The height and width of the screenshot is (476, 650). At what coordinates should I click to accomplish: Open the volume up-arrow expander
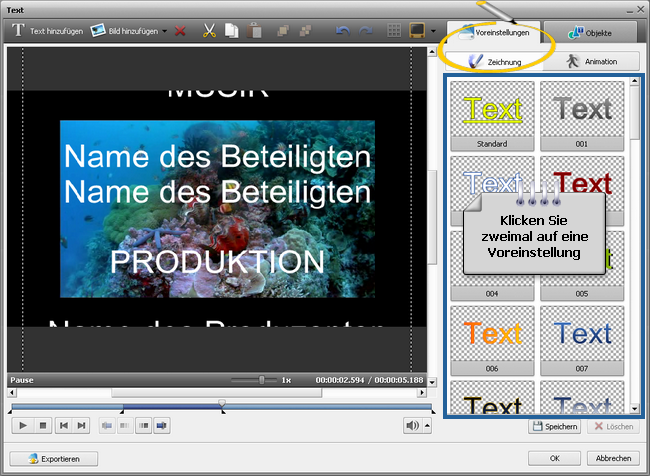(x=427, y=425)
